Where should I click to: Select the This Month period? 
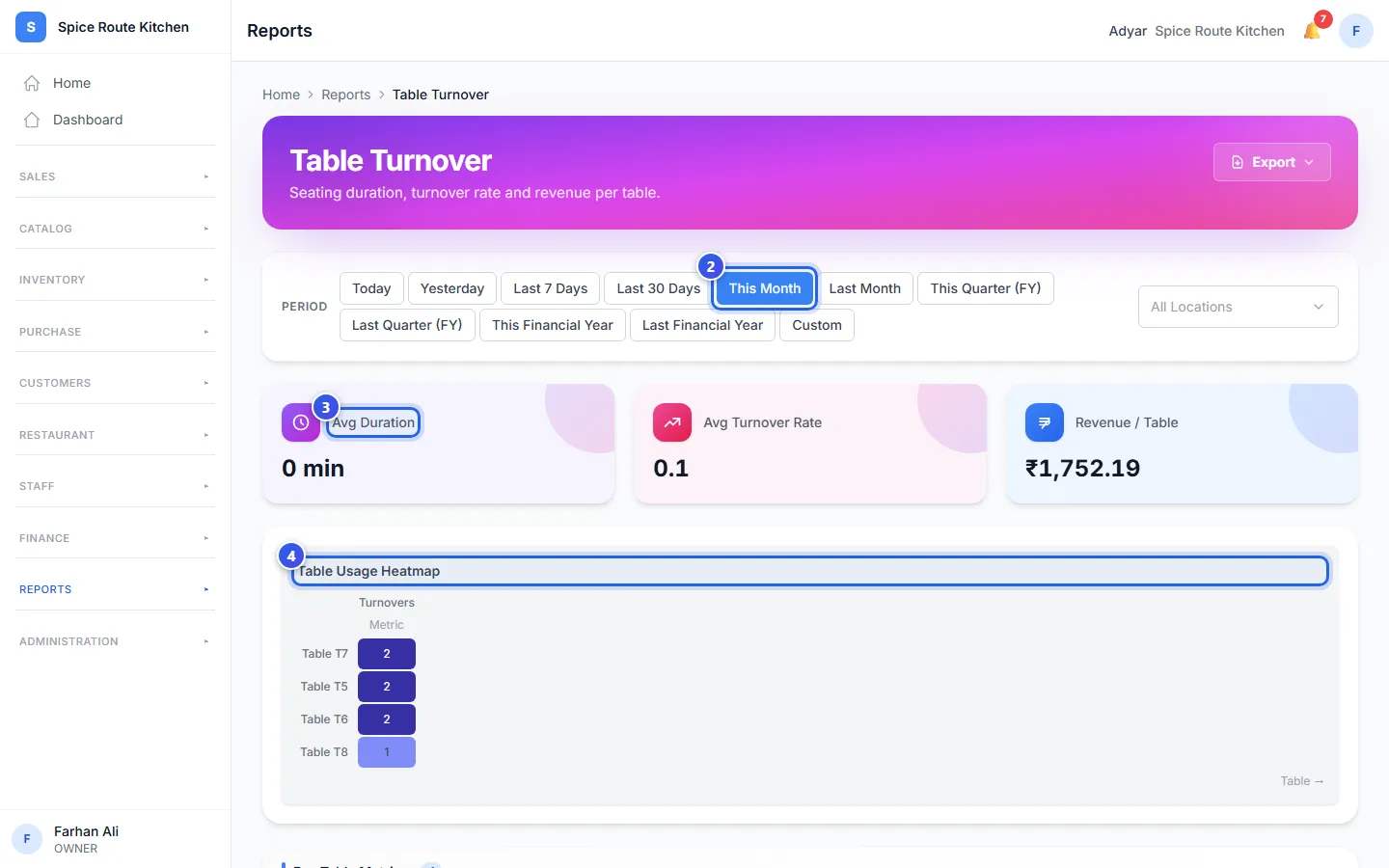point(765,288)
